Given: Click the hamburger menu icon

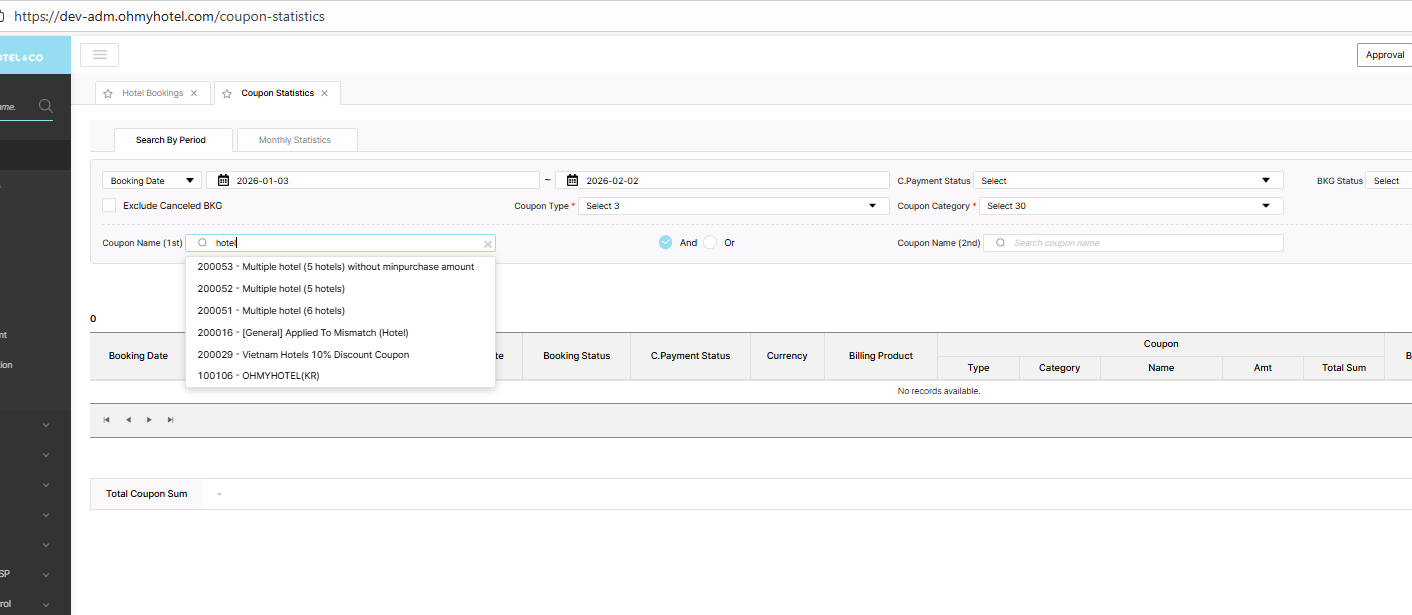Looking at the screenshot, I should (x=99, y=55).
